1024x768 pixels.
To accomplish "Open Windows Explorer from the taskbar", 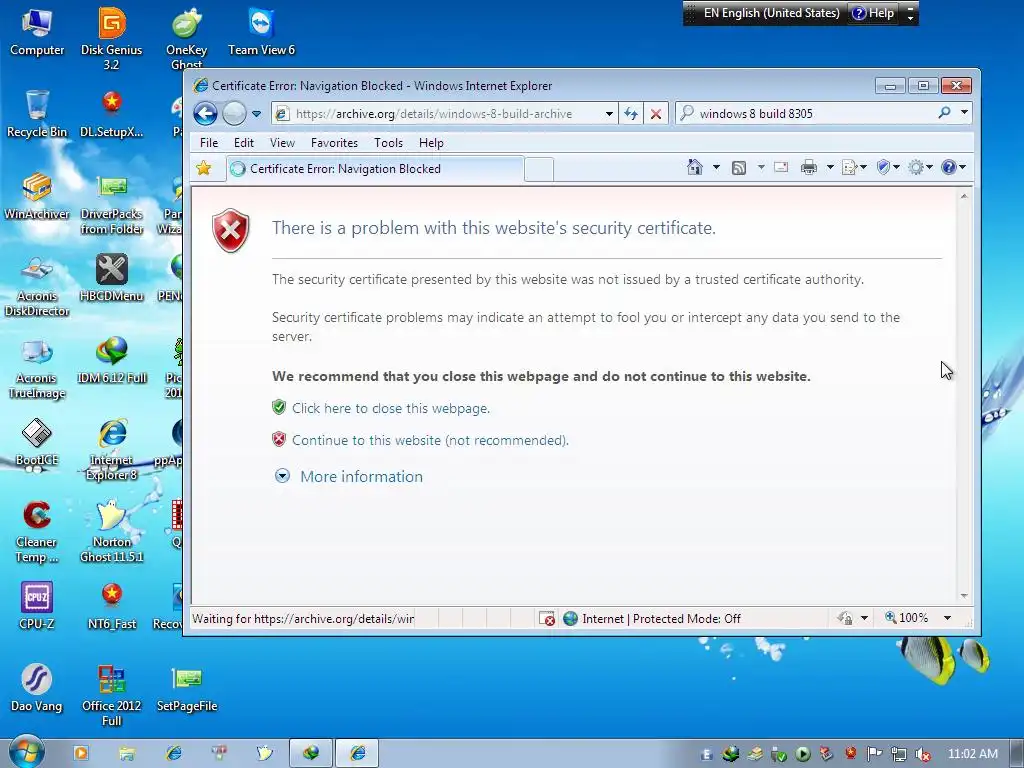I will point(127,754).
